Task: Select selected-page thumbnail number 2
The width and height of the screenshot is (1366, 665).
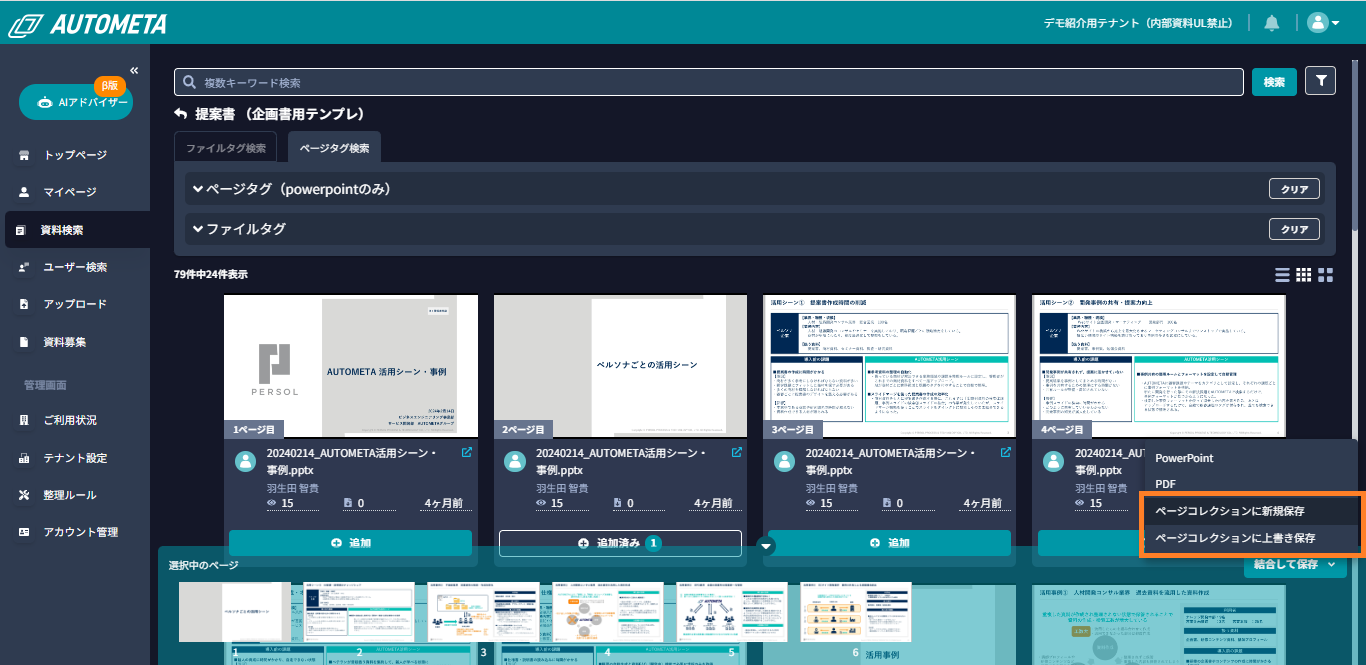Action: [x=358, y=612]
